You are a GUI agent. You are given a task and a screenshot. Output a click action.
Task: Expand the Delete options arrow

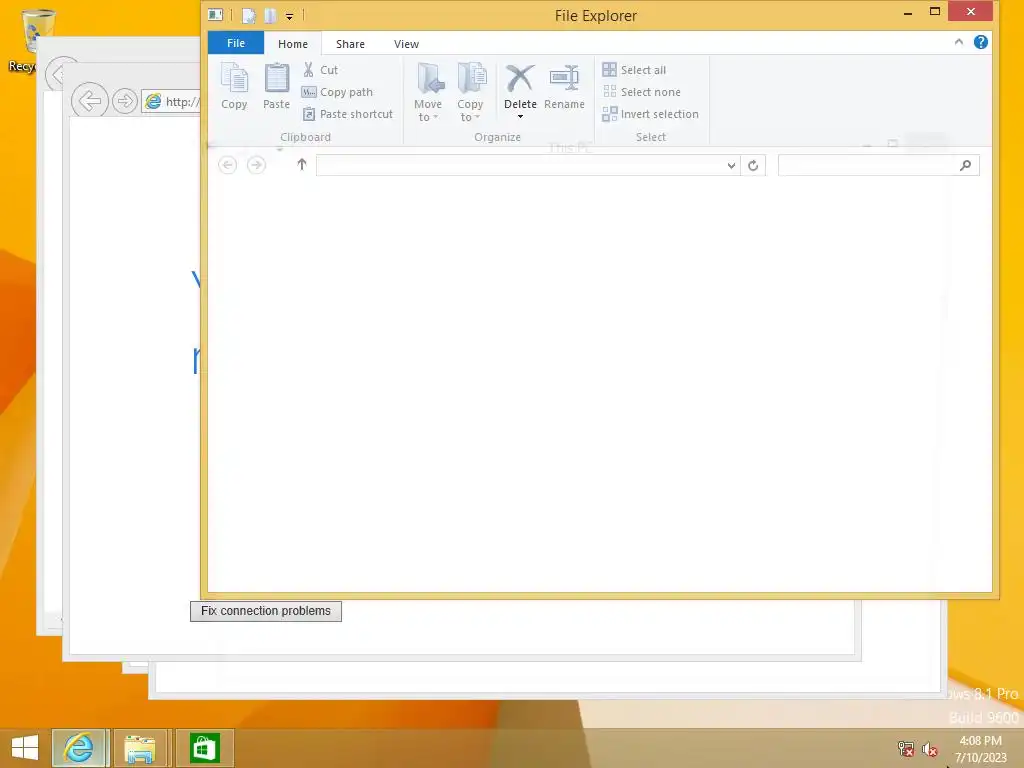click(520, 118)
